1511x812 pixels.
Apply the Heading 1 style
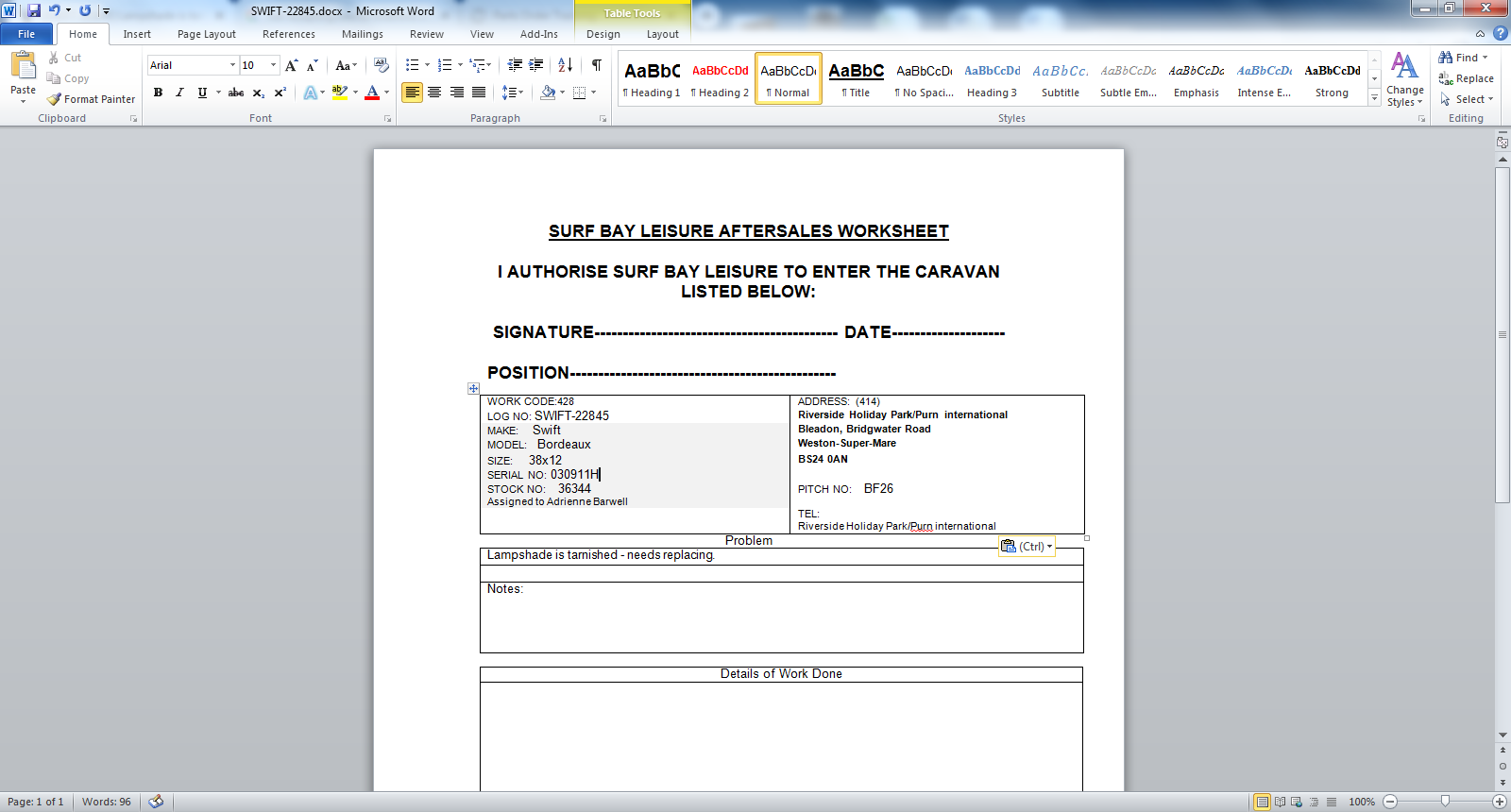coord(652,78)
